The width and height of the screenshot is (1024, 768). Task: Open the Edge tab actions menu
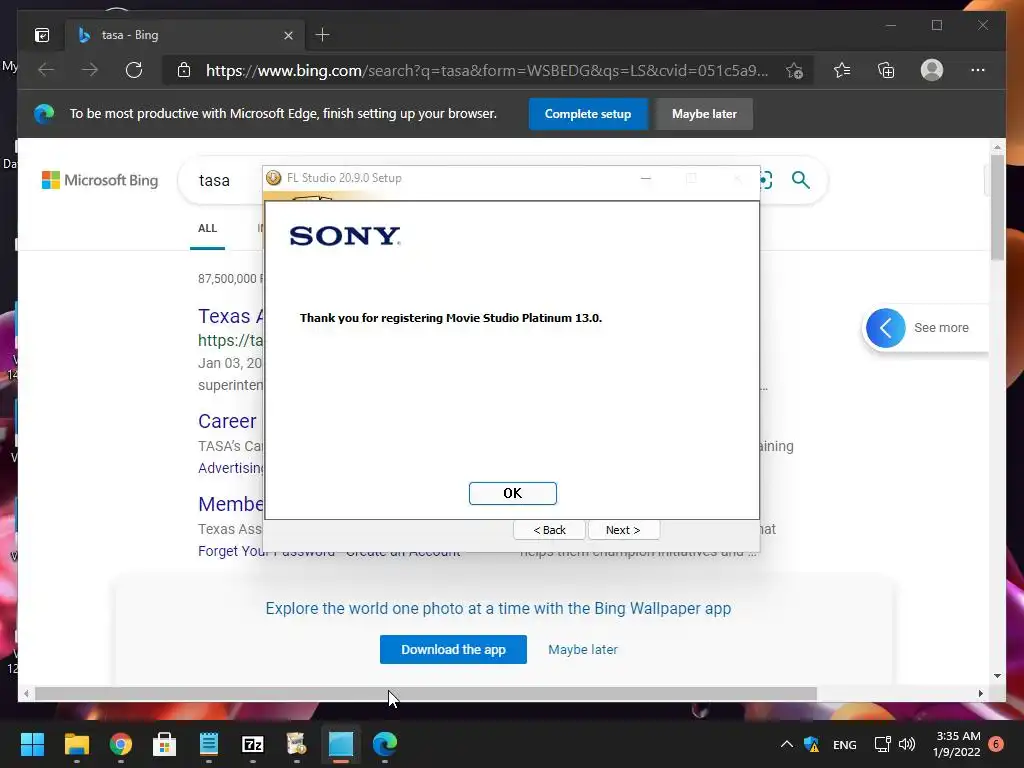point(42,35)
